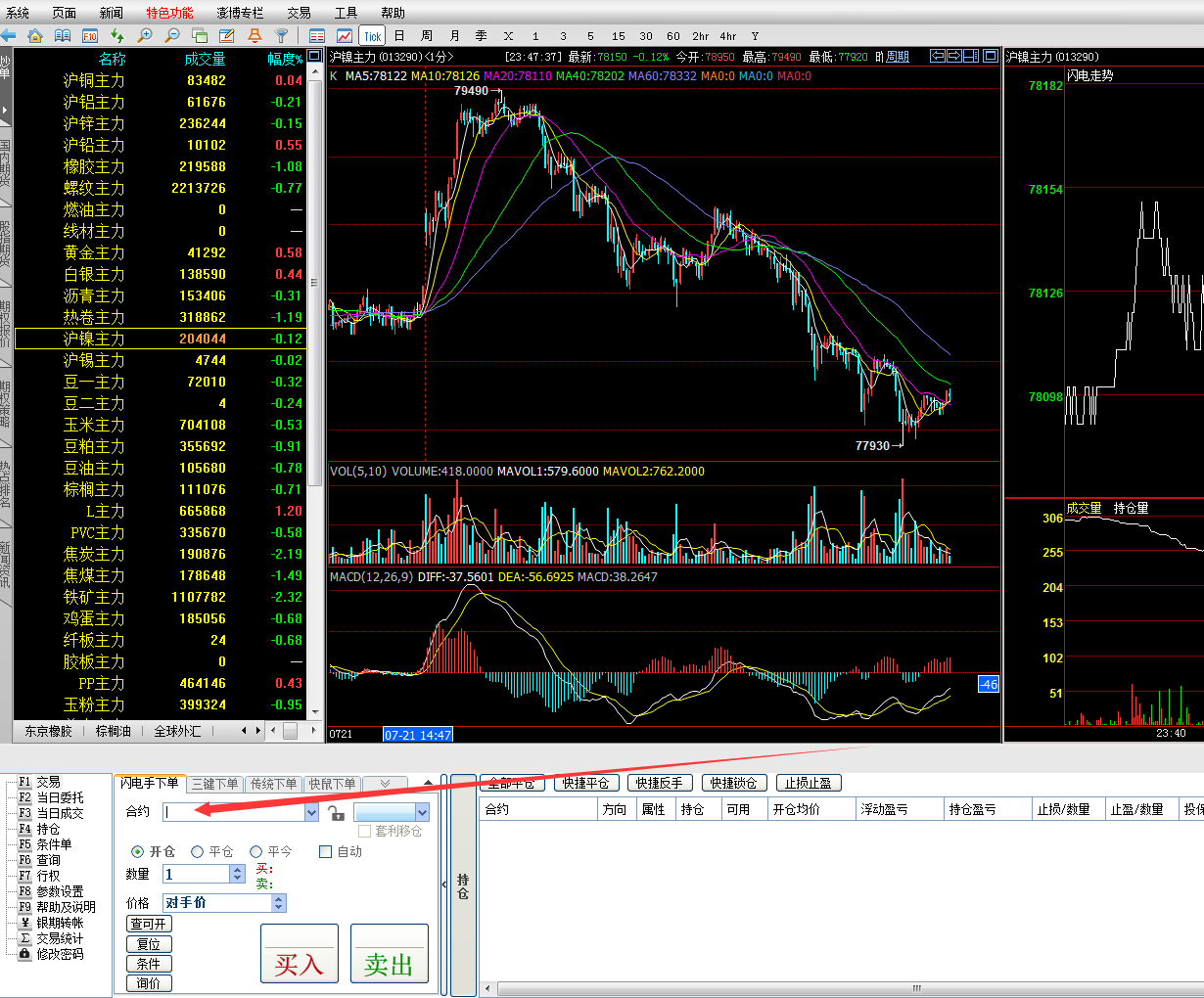
Task: Click the unlock padlock beside contract field
Action: pos(336,813)
